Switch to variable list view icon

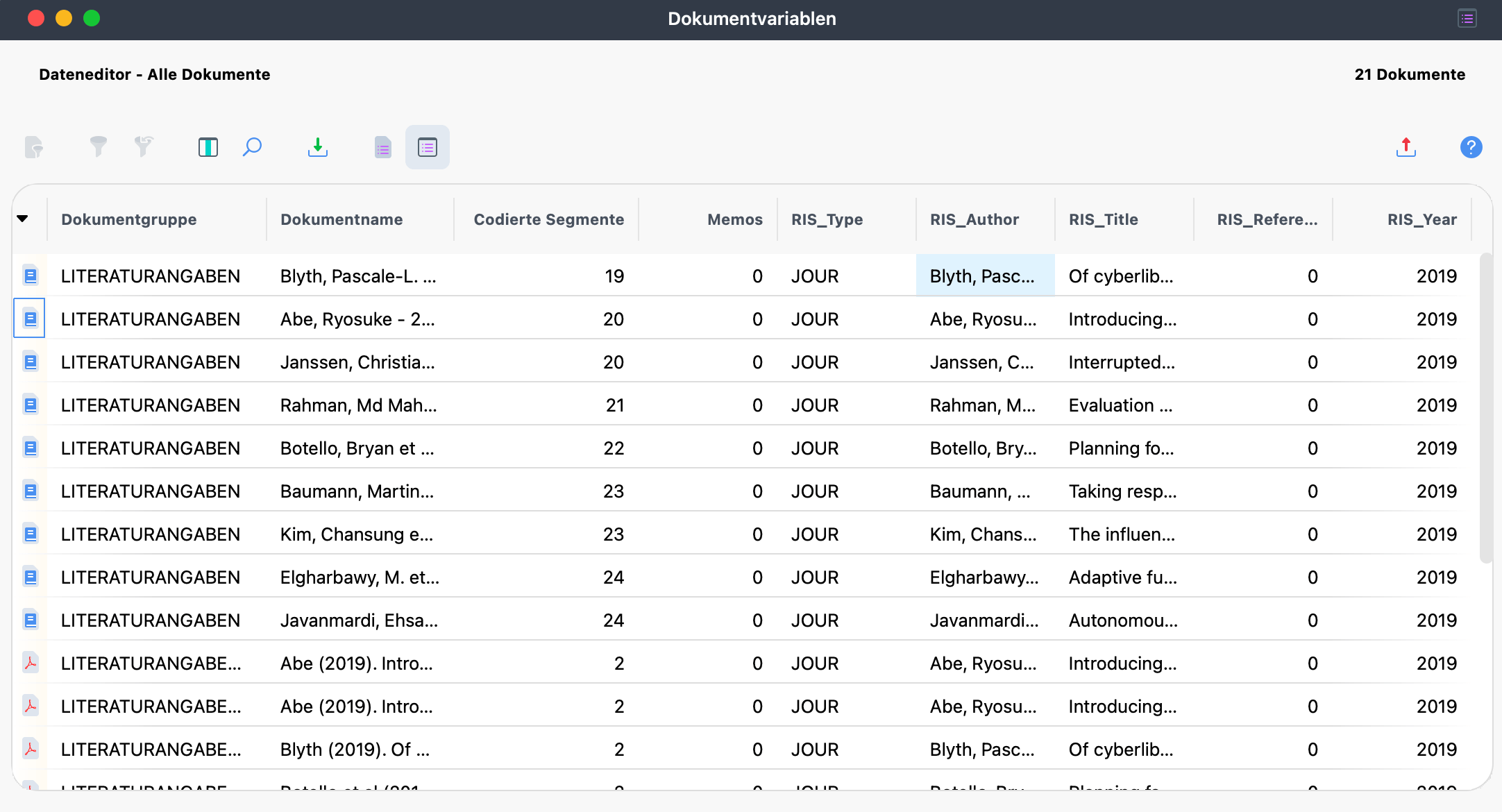click(x=383, y=147)
